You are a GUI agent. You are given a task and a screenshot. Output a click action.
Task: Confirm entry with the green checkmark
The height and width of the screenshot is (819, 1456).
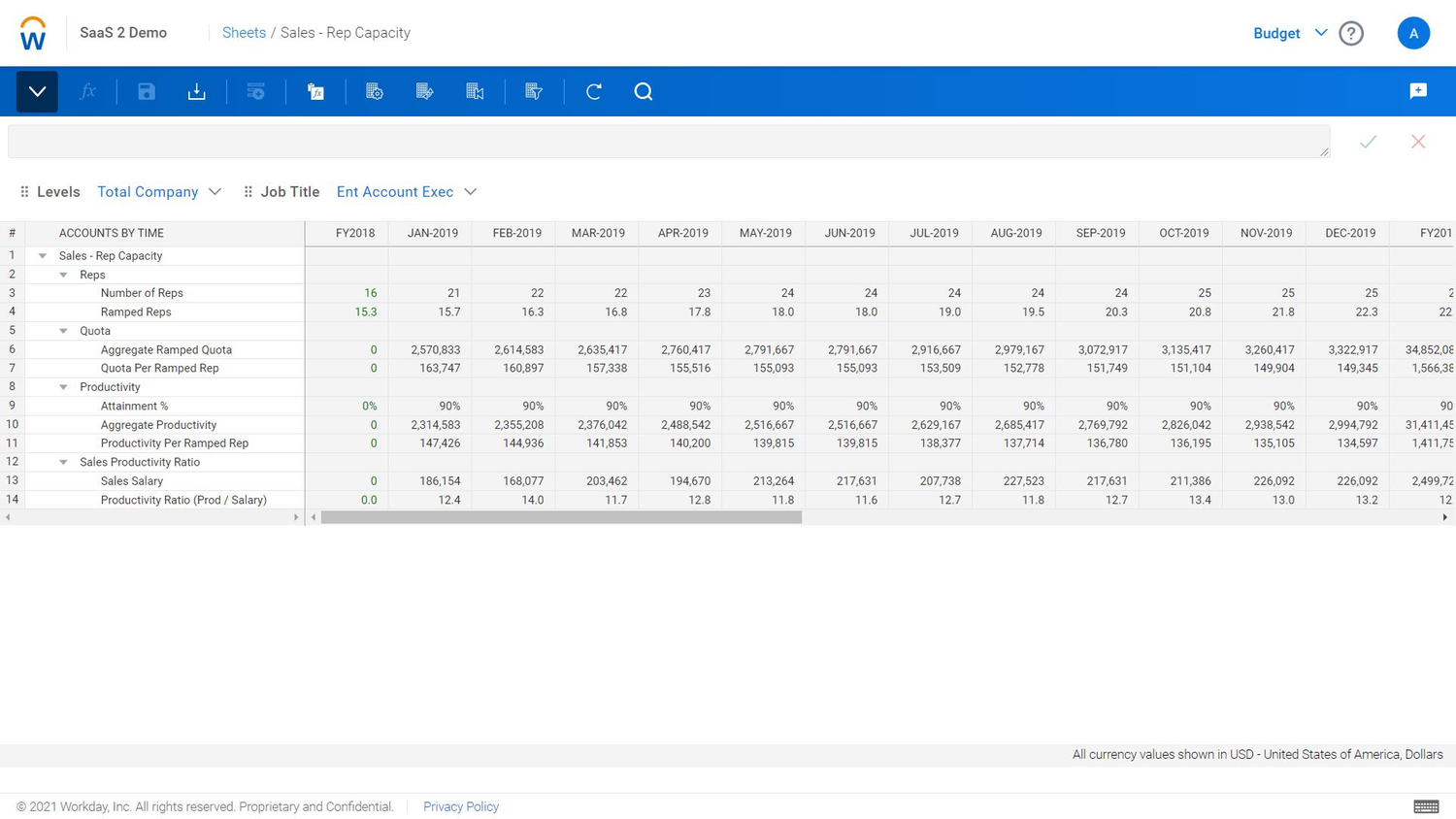1368,141
